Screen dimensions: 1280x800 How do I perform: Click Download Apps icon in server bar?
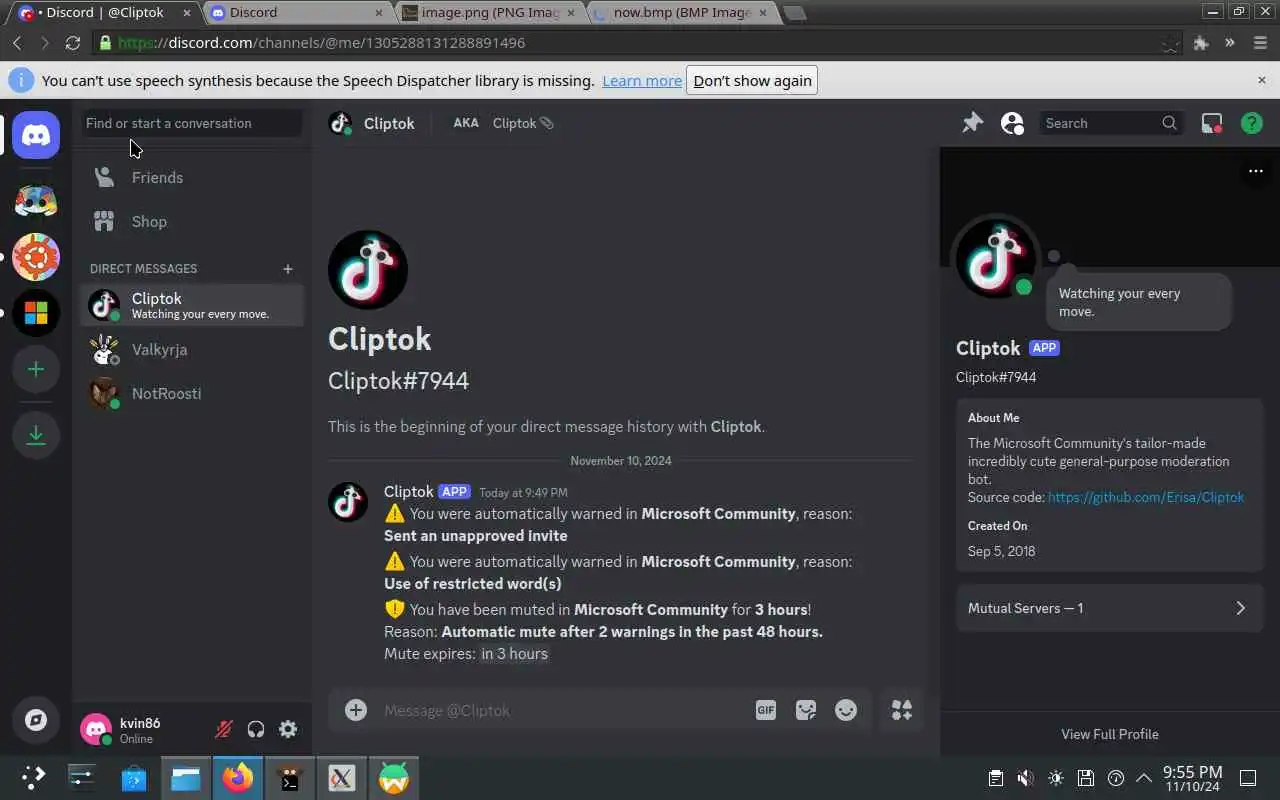point(36,435)
